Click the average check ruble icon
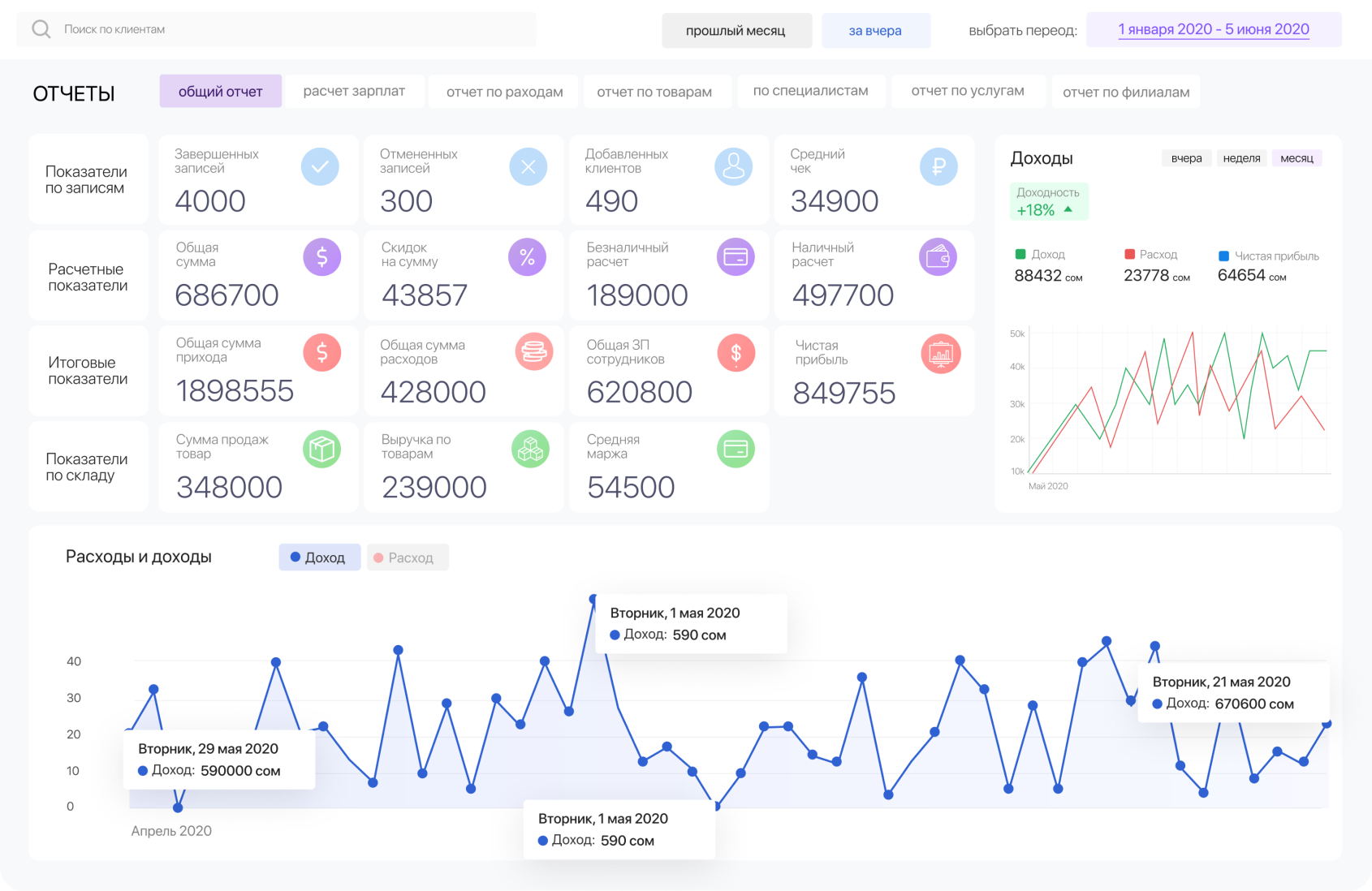This screenshot has width=1372, height=891. [938, 167]
